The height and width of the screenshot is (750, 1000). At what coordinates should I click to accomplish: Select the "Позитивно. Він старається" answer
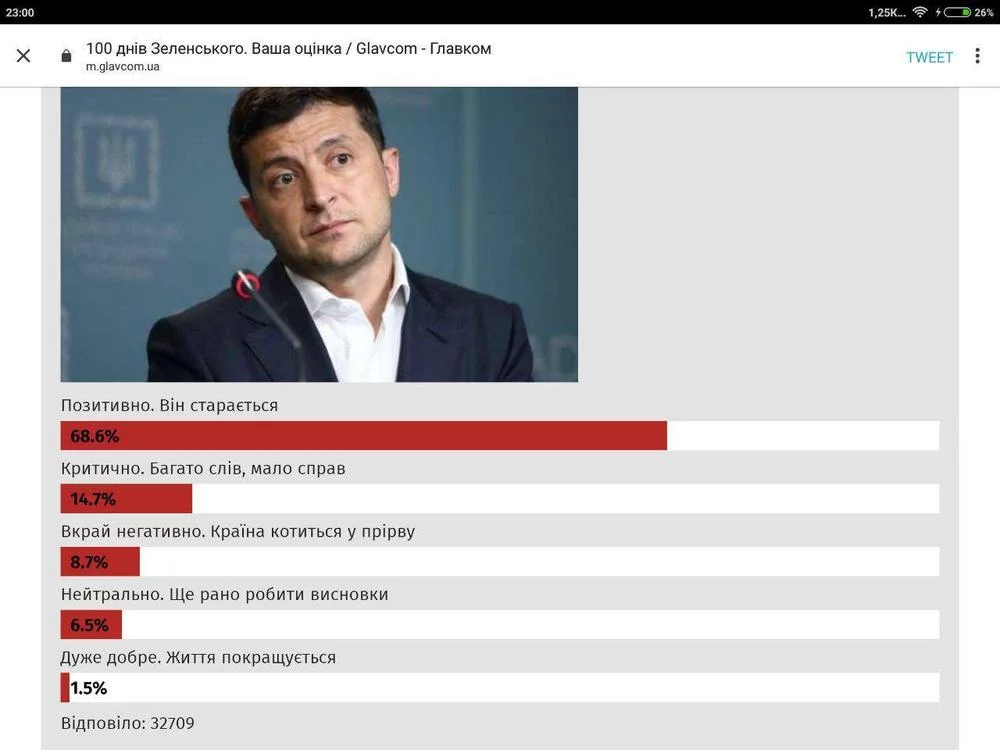tap(169, 405)
